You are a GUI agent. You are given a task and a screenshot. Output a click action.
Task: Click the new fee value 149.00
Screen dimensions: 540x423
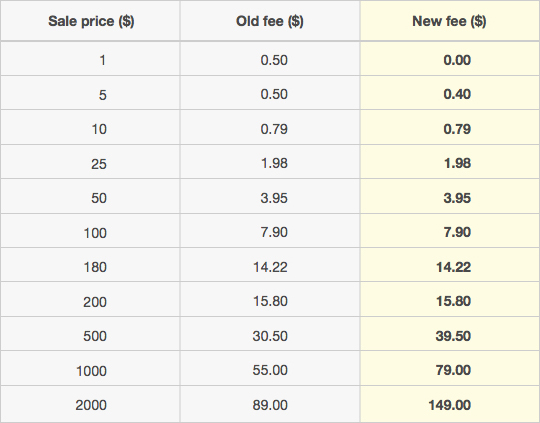click(449, 405)
